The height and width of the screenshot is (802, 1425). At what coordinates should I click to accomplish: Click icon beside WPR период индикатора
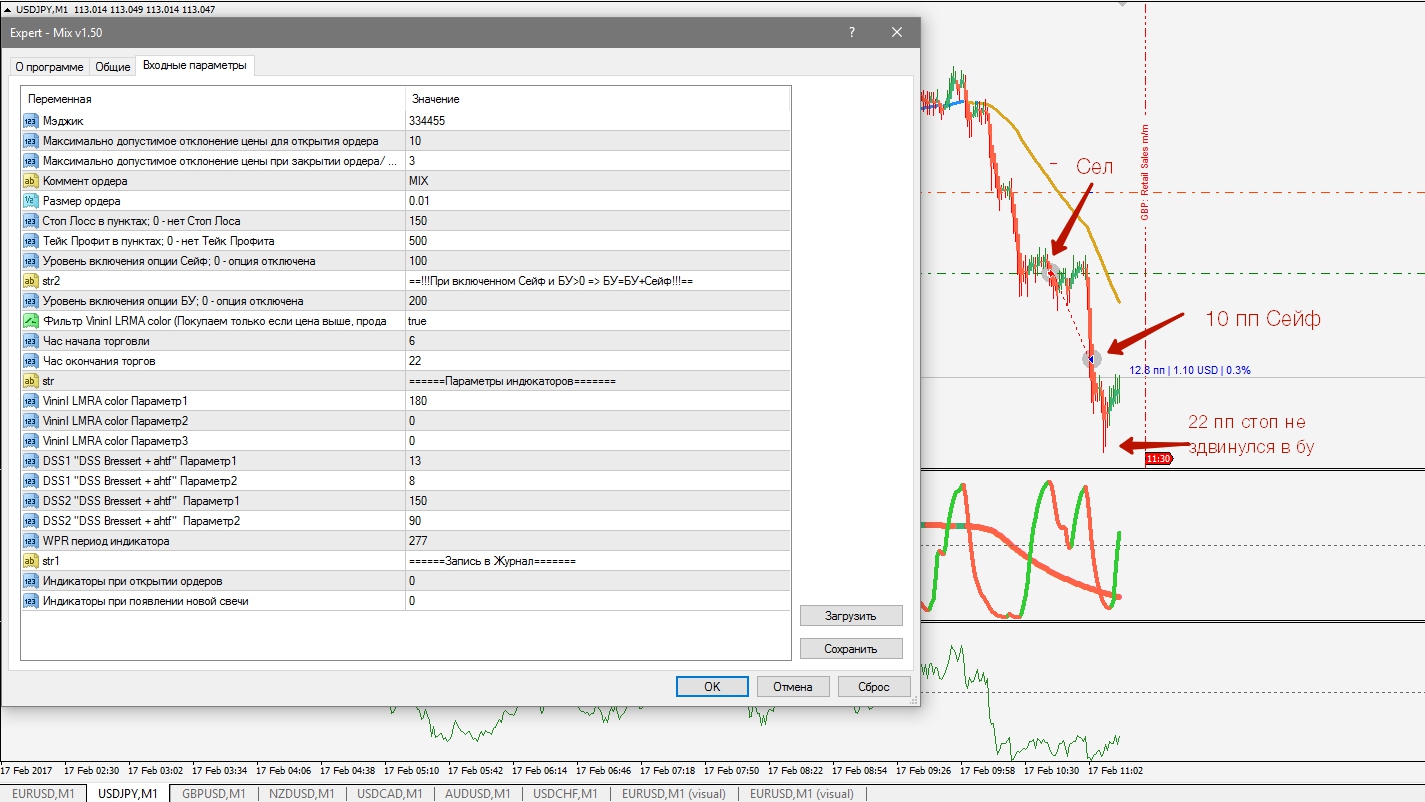pos(31,541)
